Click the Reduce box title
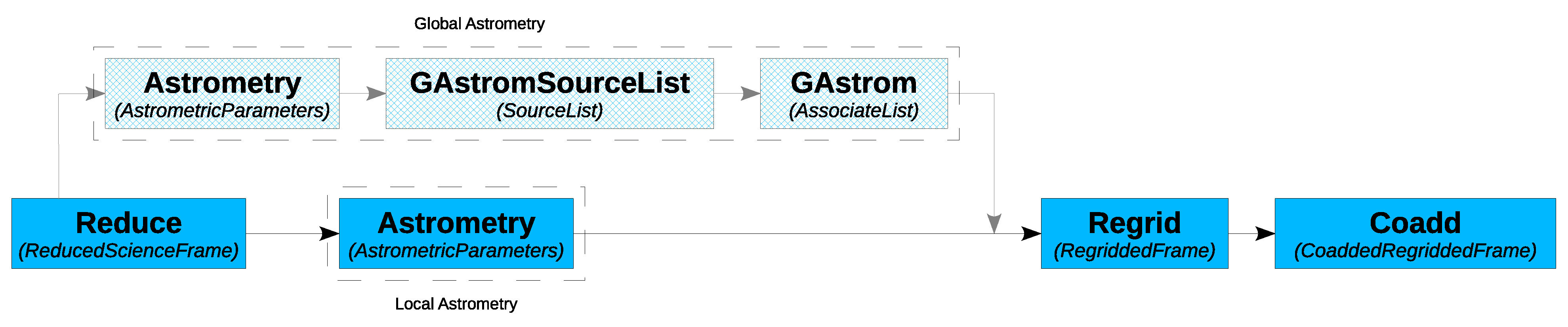The image size is (1568, 327). click(x=128, y=223)
